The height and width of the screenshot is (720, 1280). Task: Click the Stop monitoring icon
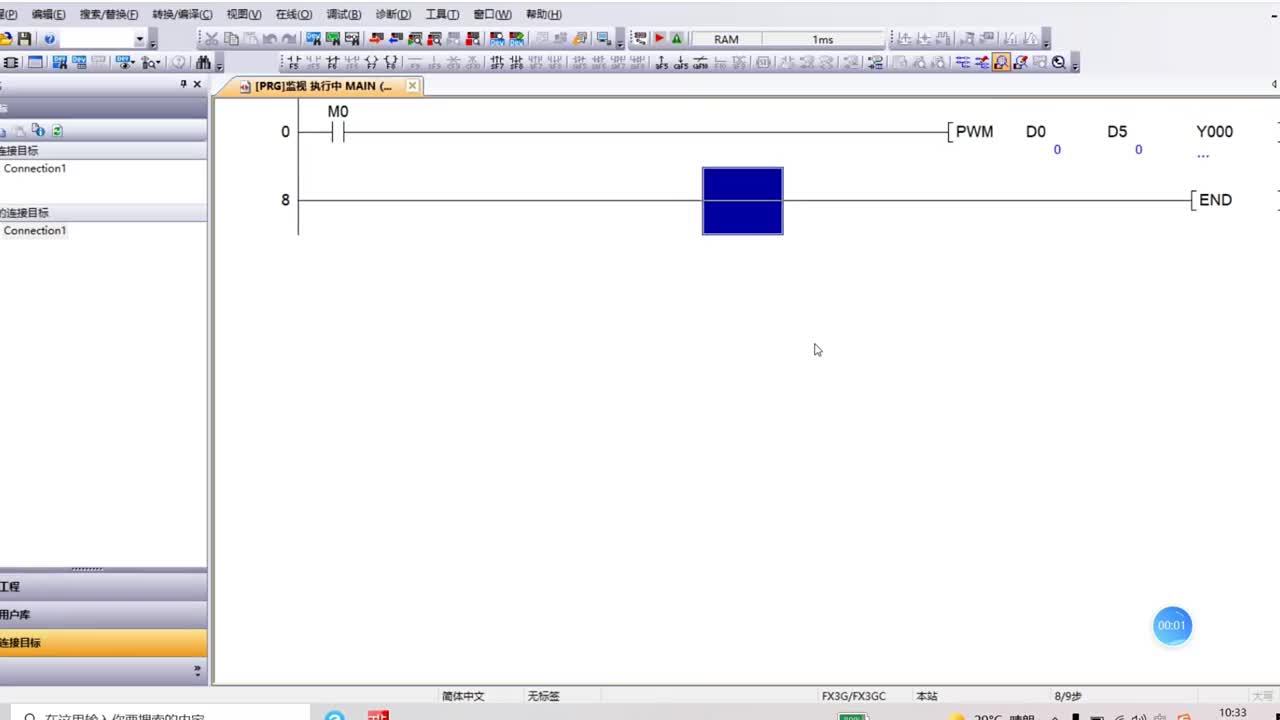[434, 39]
